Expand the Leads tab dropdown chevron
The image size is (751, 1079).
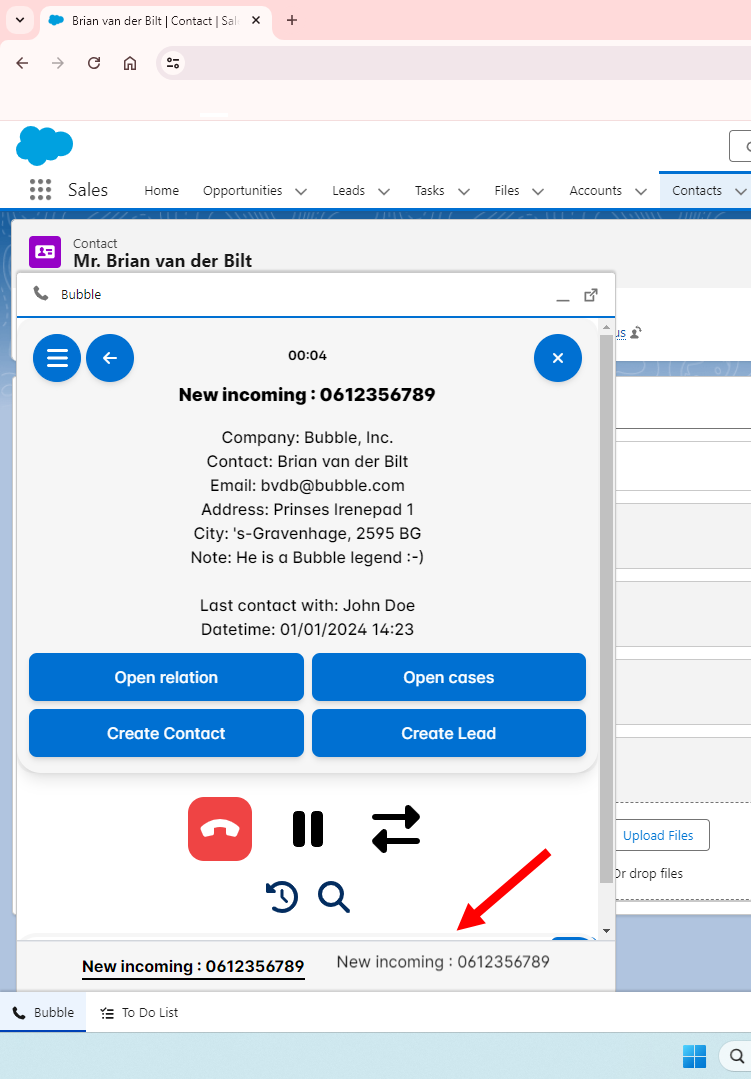[x=383, y=191]
